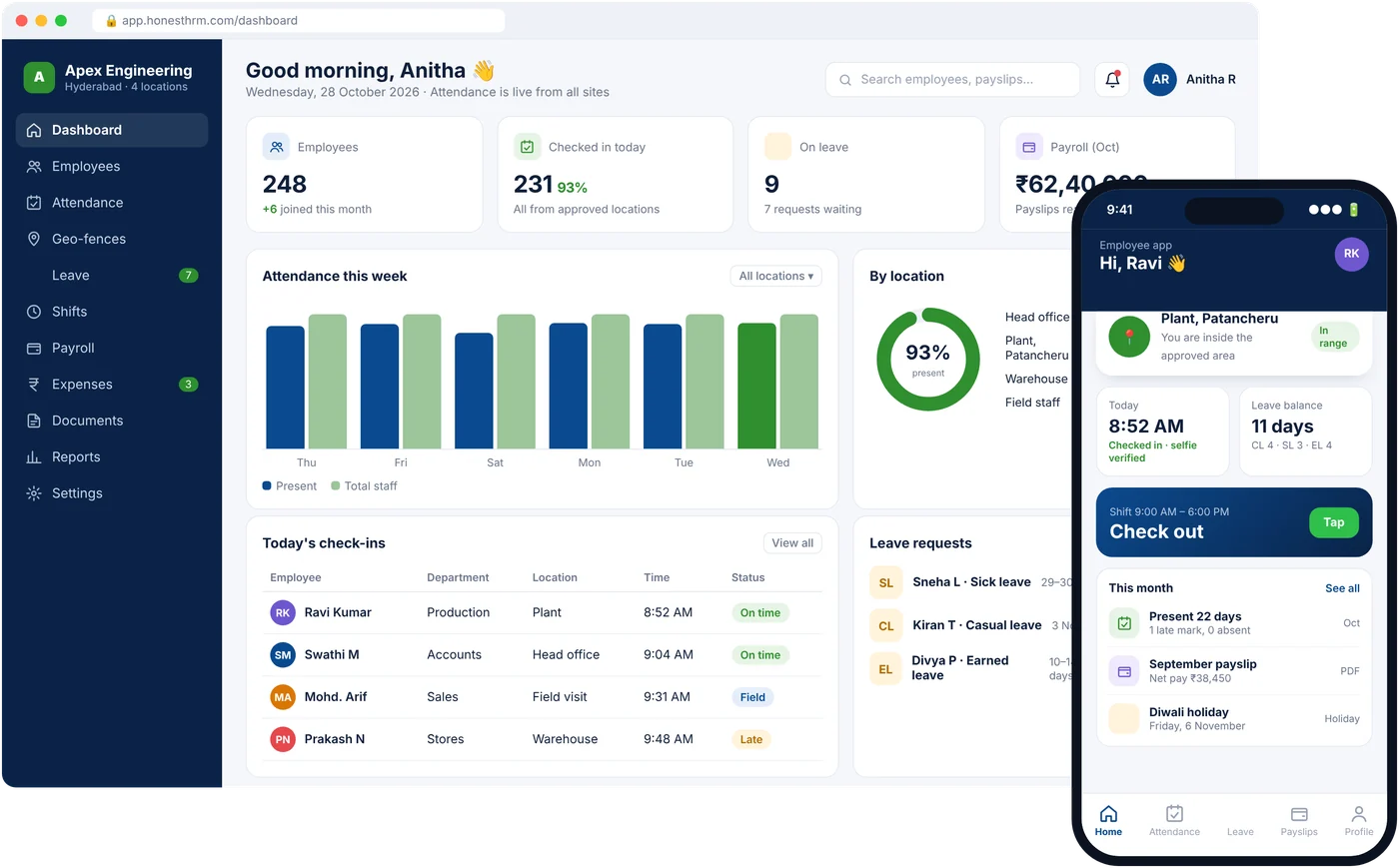The width and height of the screenshot is (1399, 868).
Task: Click the RK avatar in the employee app
Action: click(x=1351, y=254)
